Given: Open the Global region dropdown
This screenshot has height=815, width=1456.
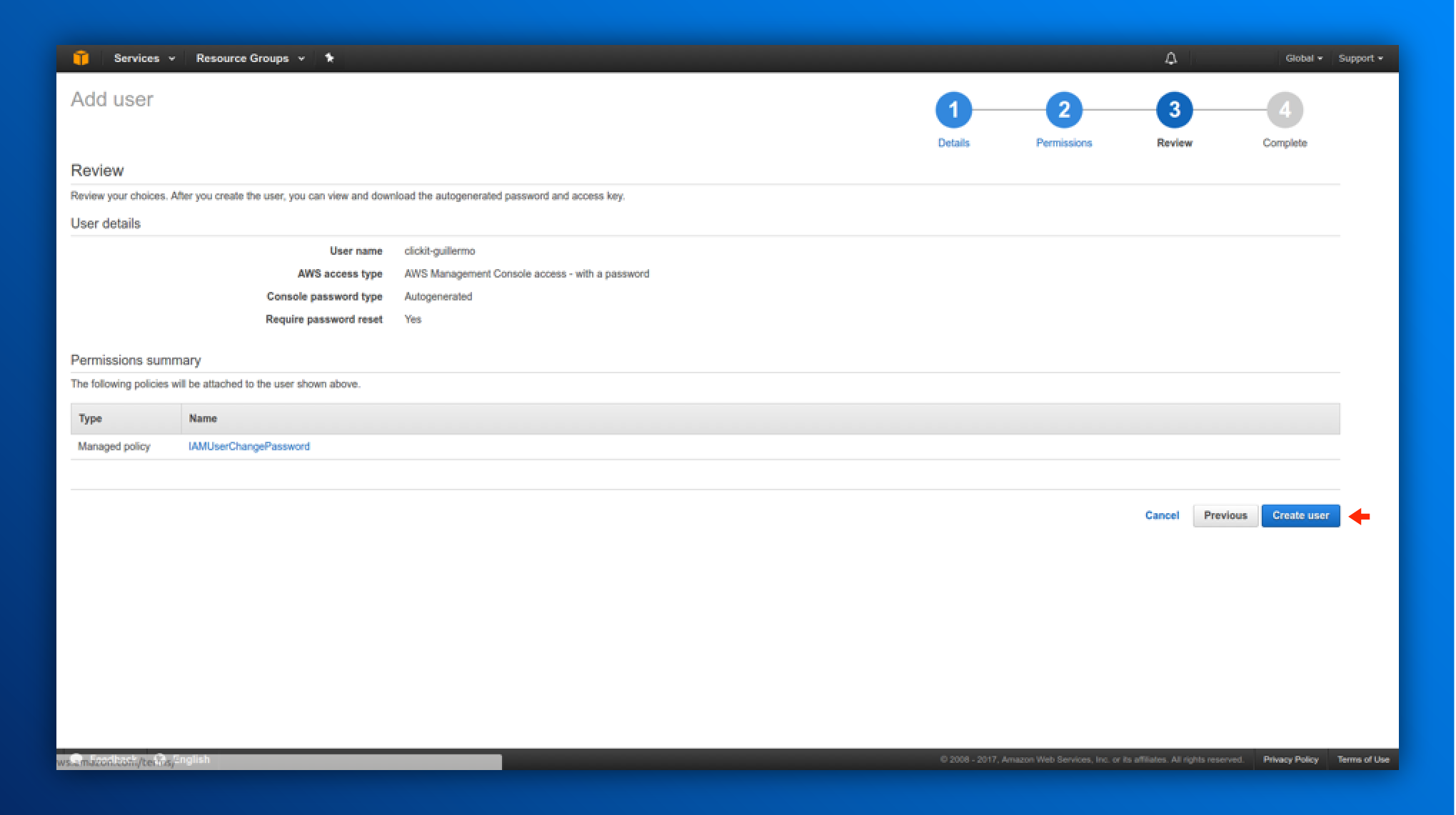Looking at the screenshot, I should click(1304, 59).
